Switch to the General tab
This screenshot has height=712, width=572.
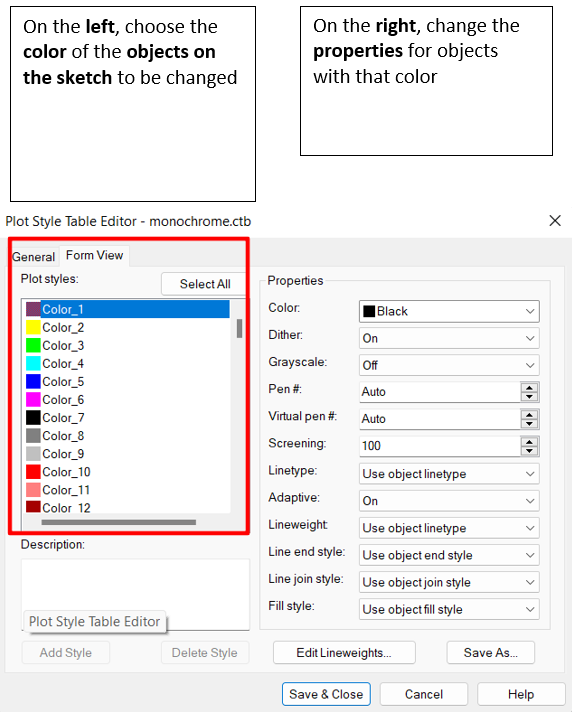(33, 257)
